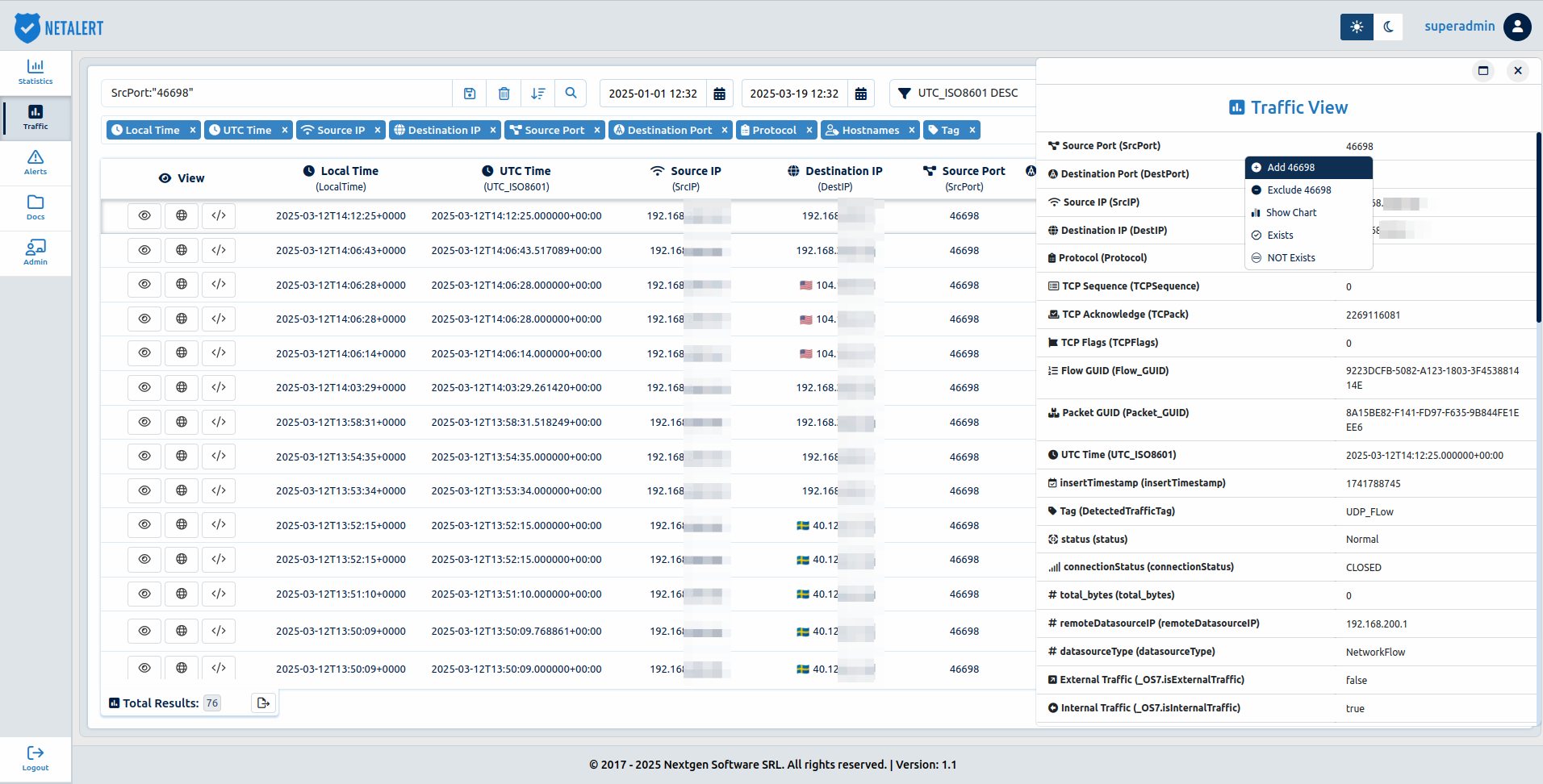Click the start date field 2025-01-01 12:32
The image size is (1543, 784).
click(x=653, y=94)
